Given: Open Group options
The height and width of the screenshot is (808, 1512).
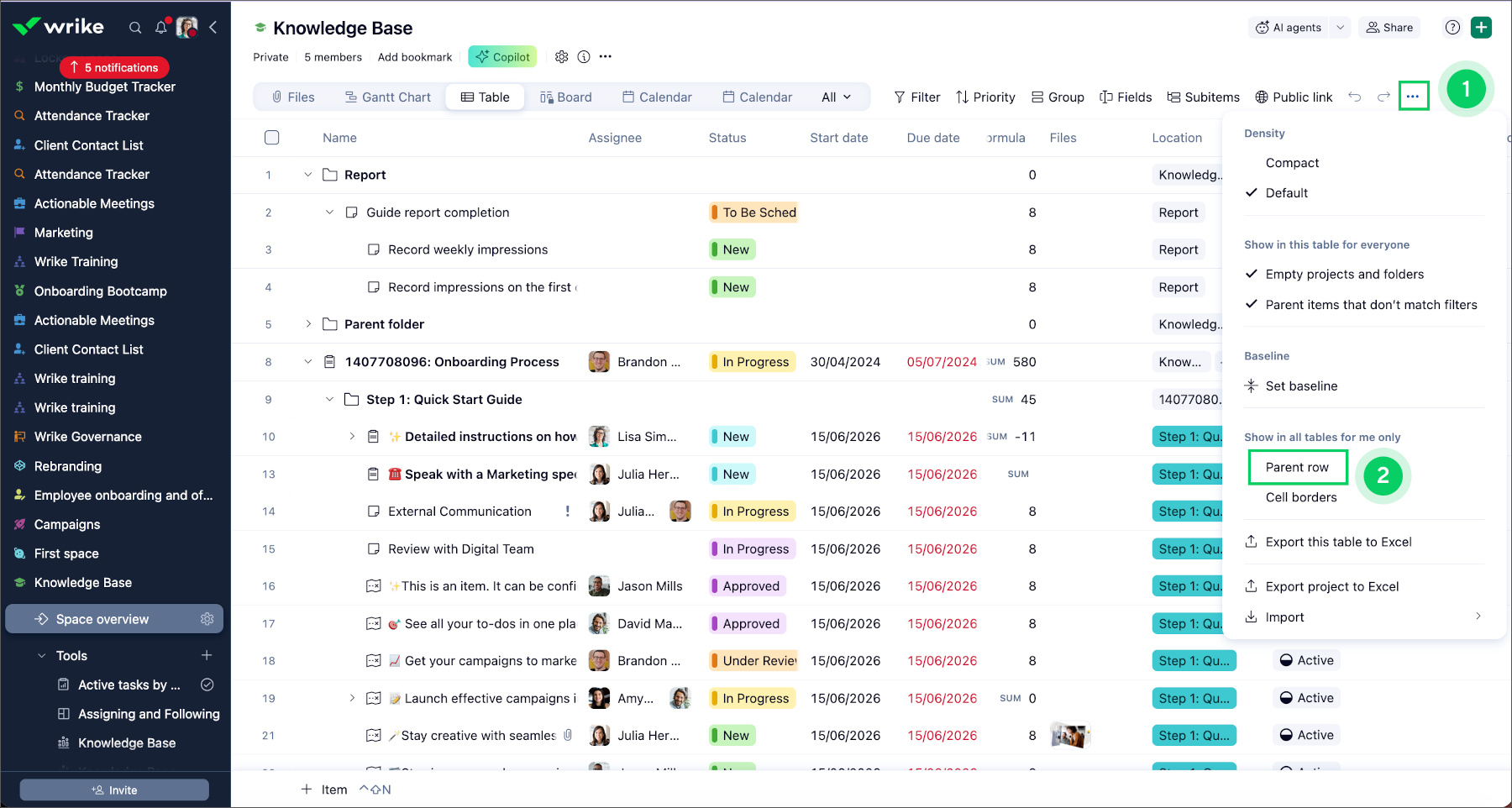Looking at the screenshot, I should pos(1058,97).
